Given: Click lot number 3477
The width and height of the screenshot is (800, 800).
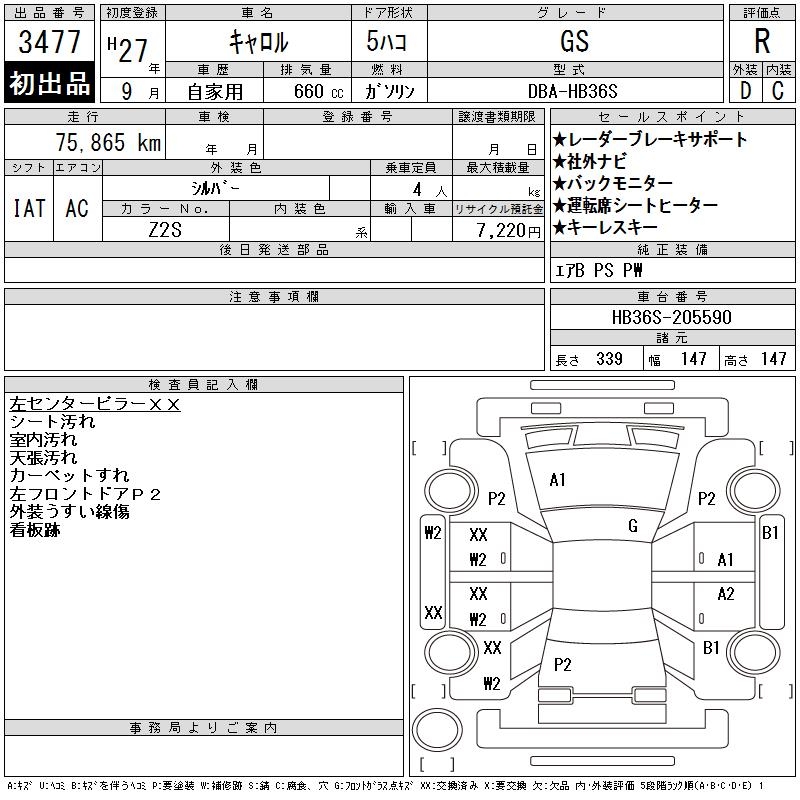Looking at the screenshot, I should click(49, 41).
